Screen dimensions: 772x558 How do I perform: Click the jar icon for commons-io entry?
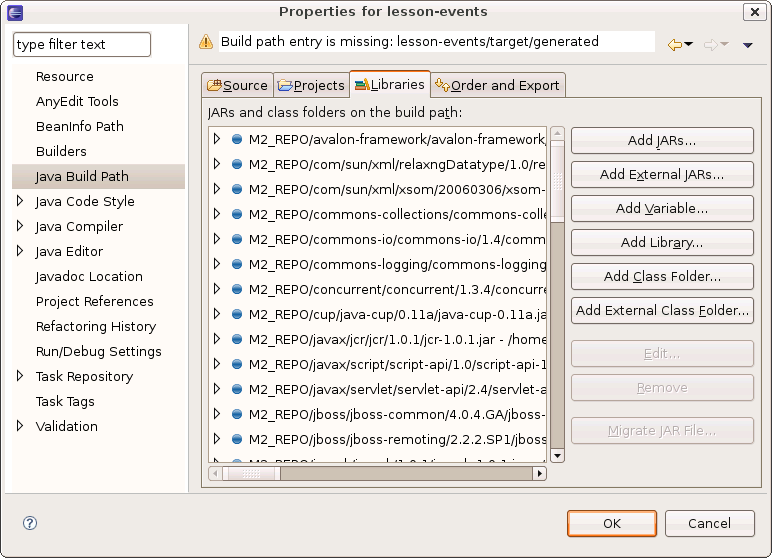pyautogui.click(x=237, y=239)
